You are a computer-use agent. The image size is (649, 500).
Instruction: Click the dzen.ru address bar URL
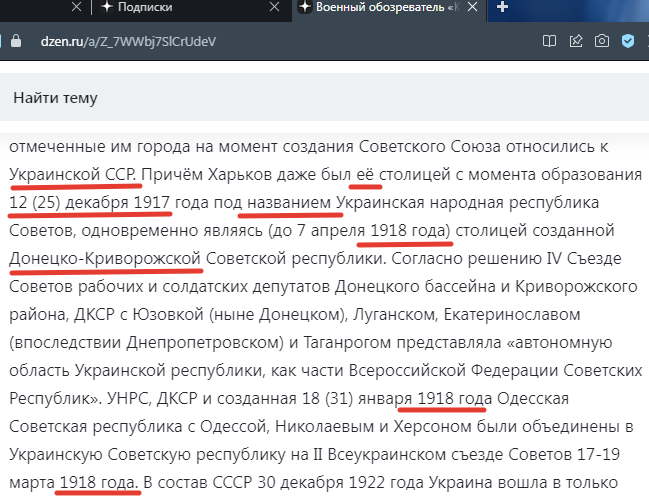pos(128,41)
